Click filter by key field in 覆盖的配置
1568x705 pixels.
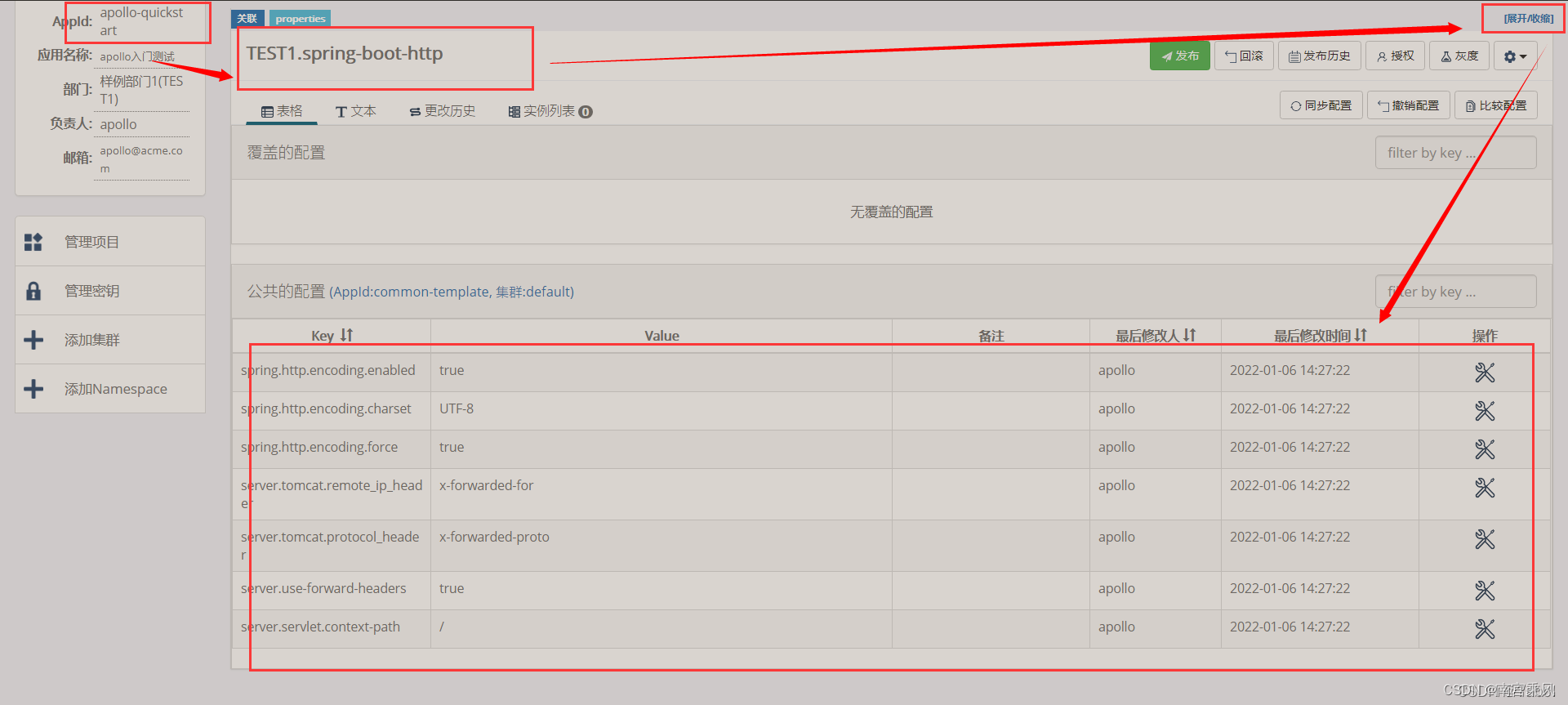1455,153
